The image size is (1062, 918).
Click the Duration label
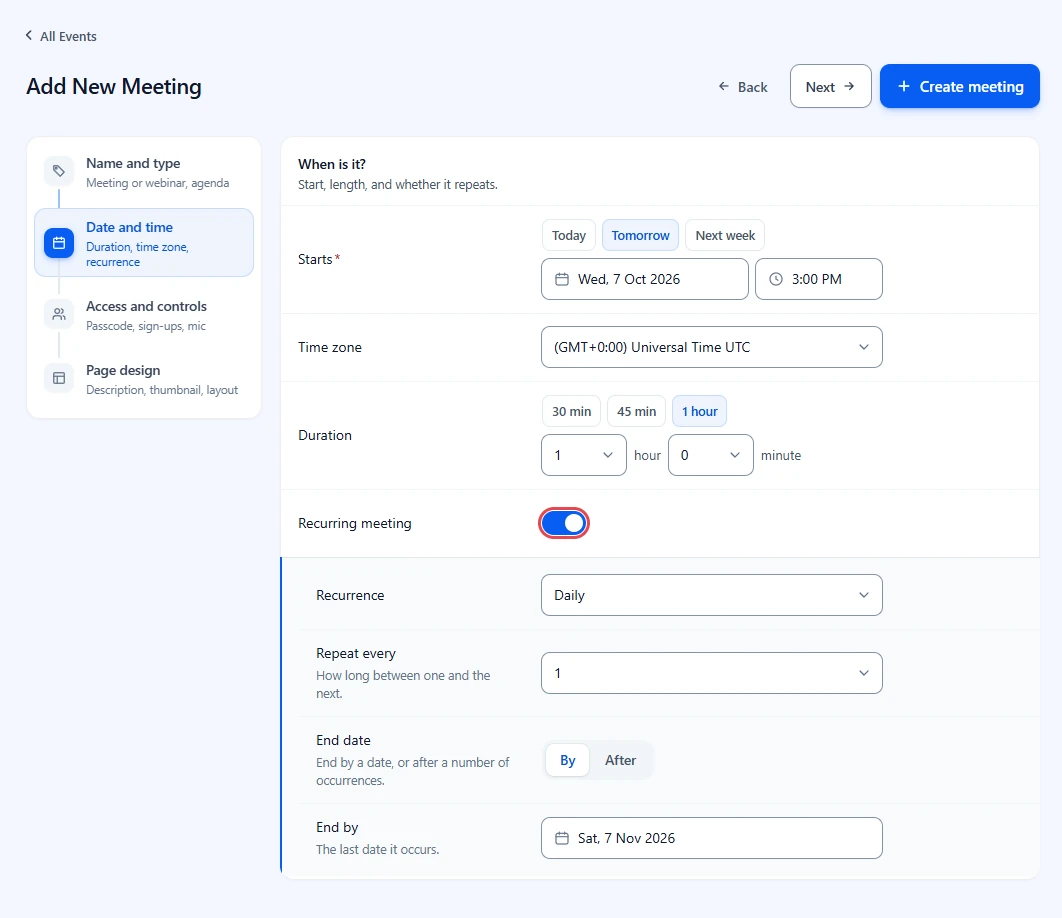[325, 435]
